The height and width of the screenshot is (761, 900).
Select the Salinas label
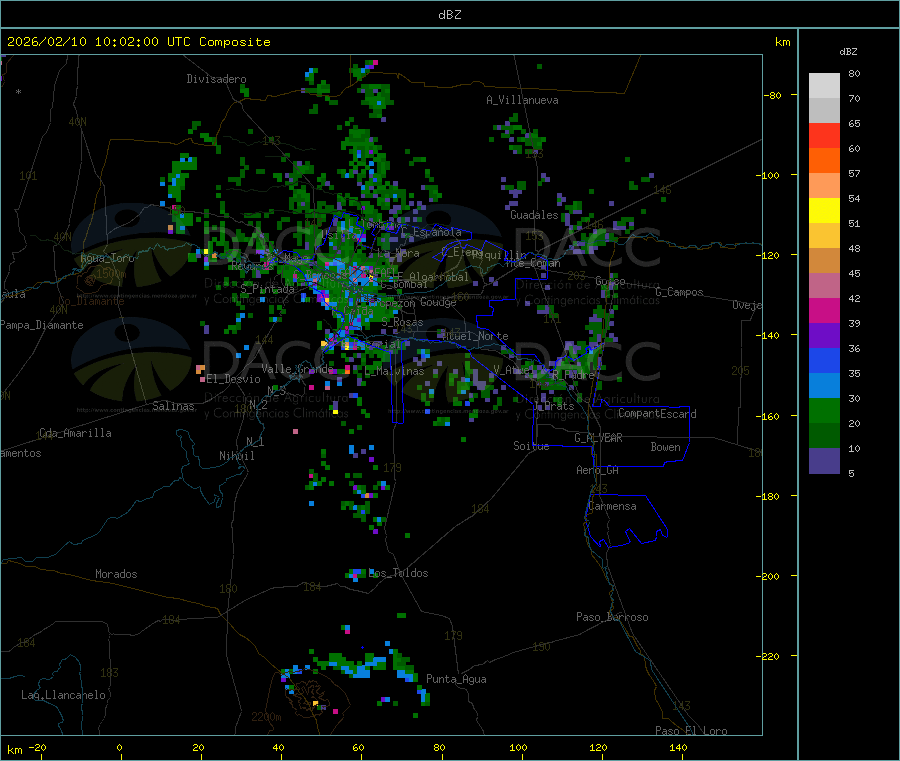[173, 406]
